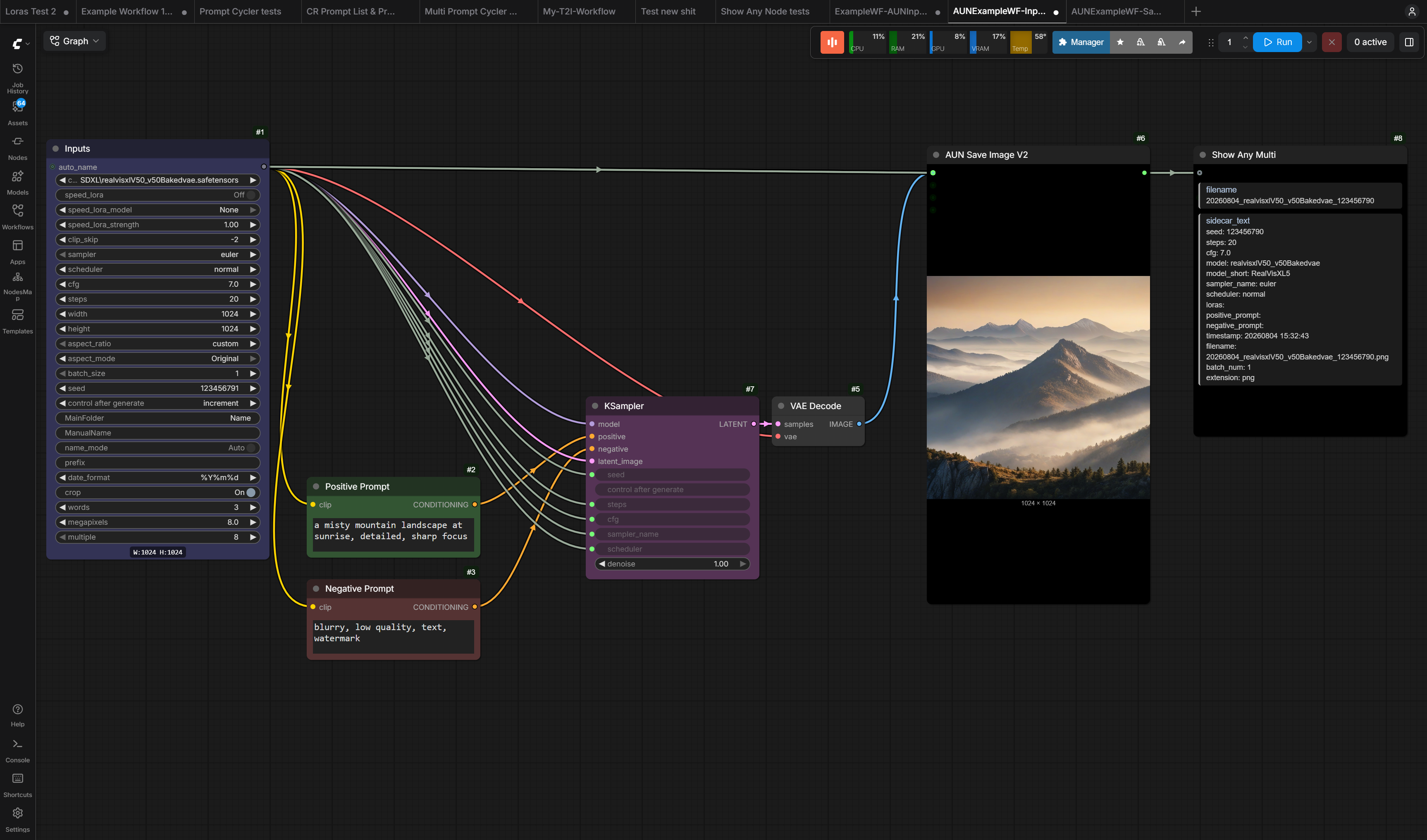This screenshot has height=840, width=1427.
Task: Collapse the Inputs node via its dot
Action: 55,149
